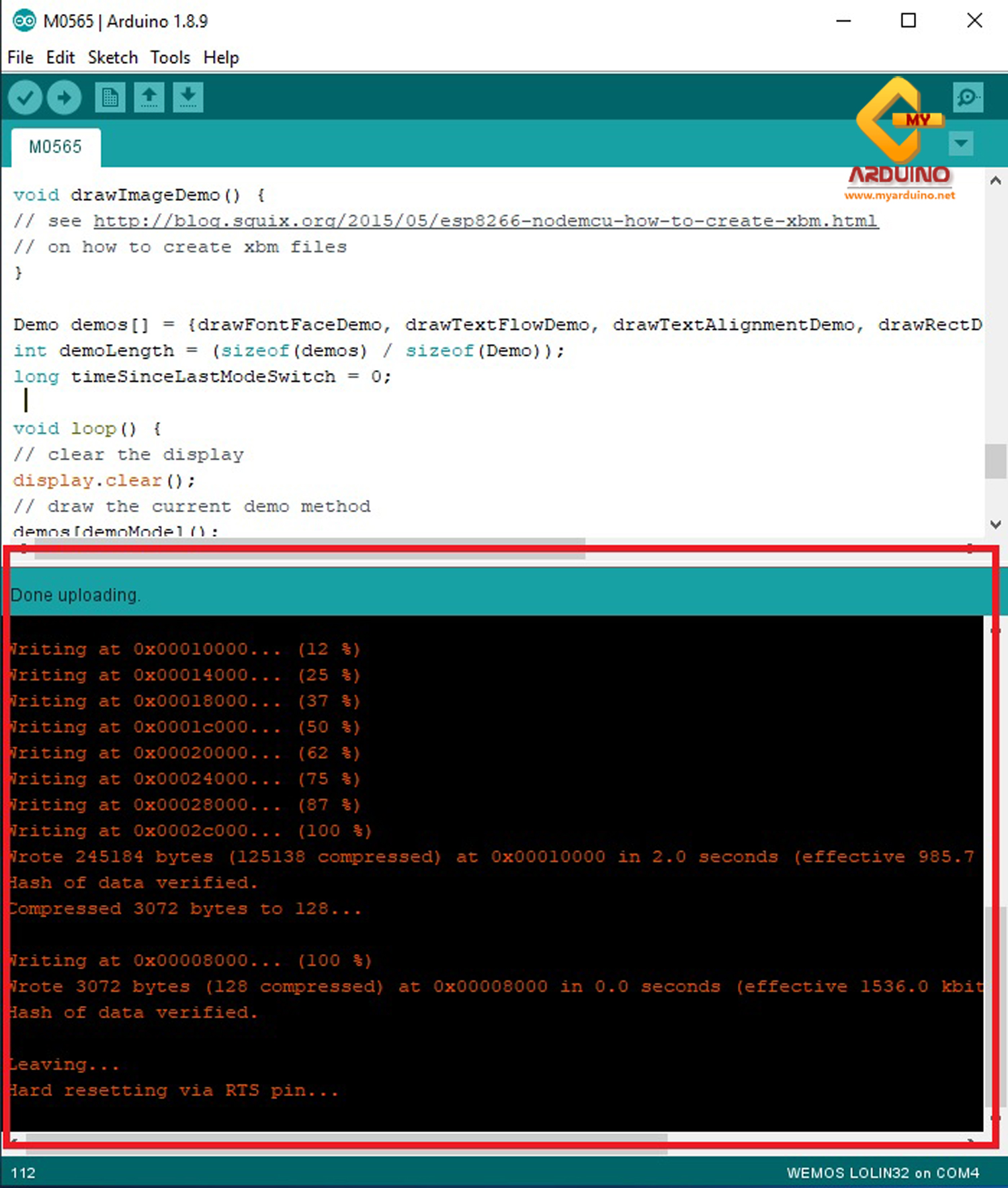Create a new sketch with New icon
Image resolution: width=1008 pixels, height=1188 pixels.
(110, 98)
